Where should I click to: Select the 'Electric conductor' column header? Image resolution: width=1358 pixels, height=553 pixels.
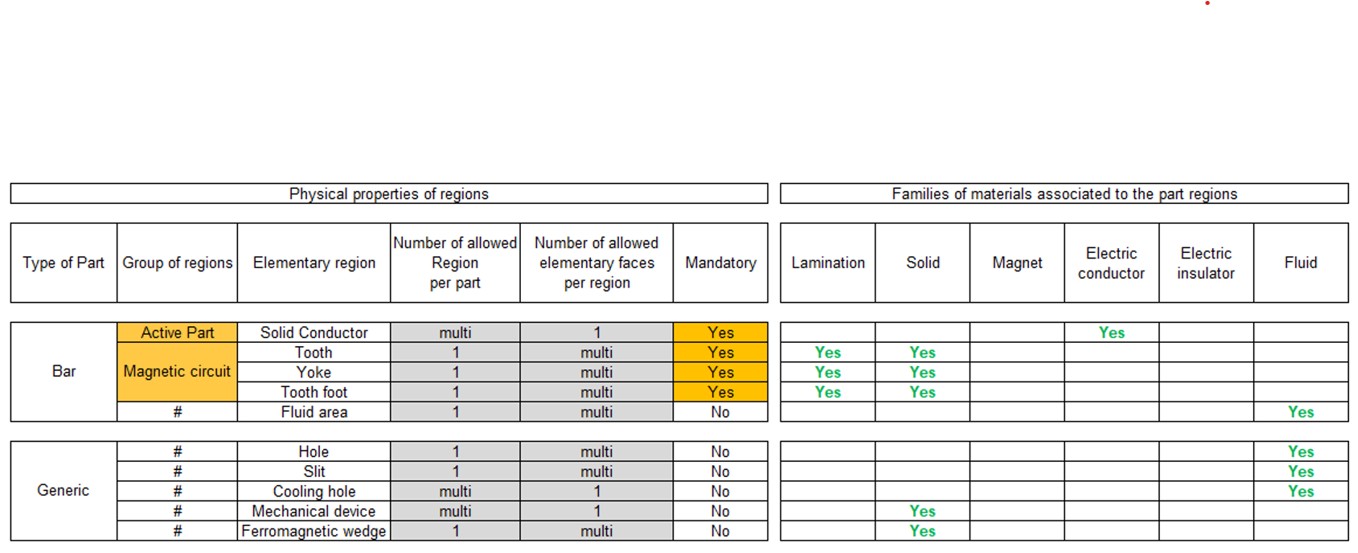tap(1111, 263)
